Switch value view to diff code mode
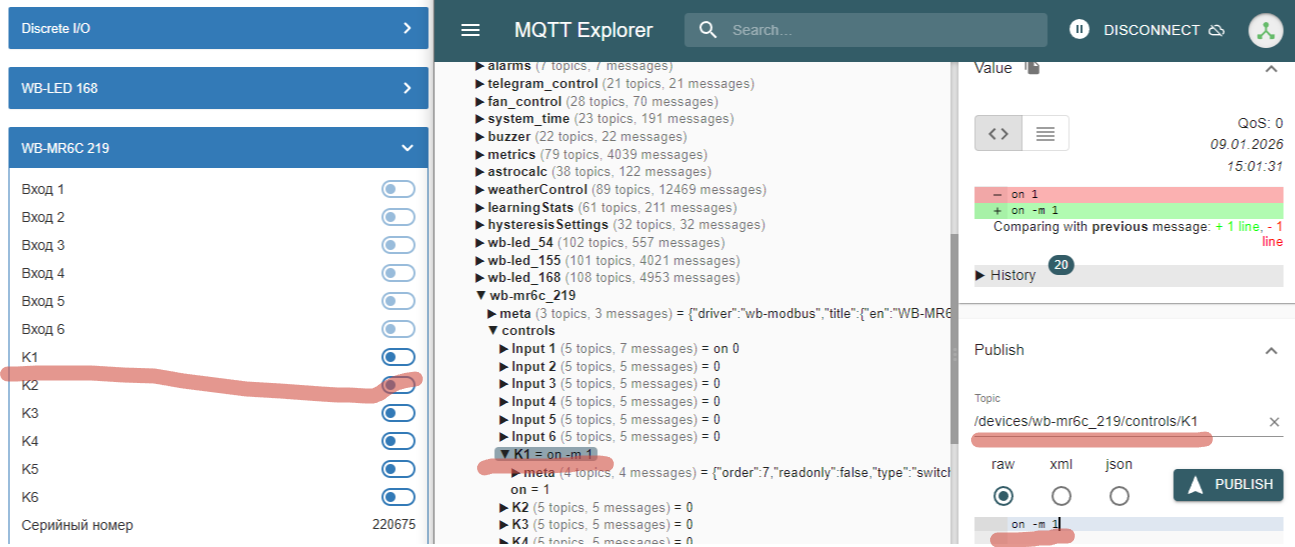 coord(998,133)
